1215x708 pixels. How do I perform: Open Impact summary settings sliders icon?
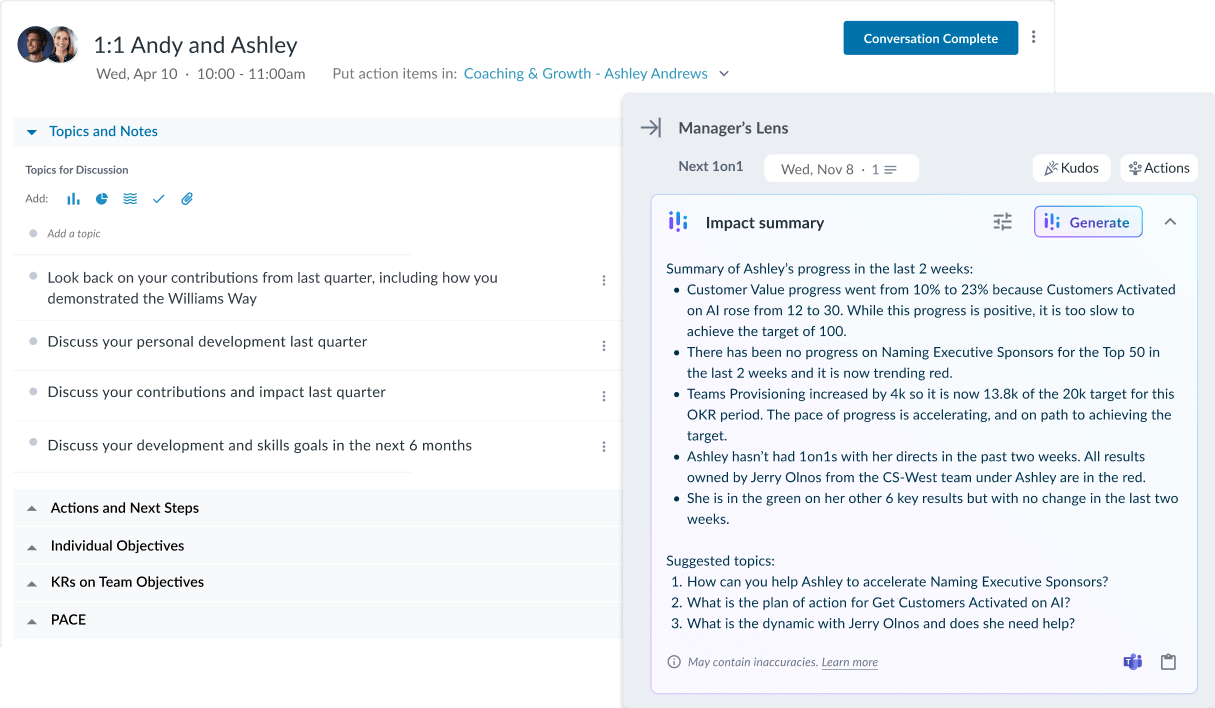[1002, 221]
